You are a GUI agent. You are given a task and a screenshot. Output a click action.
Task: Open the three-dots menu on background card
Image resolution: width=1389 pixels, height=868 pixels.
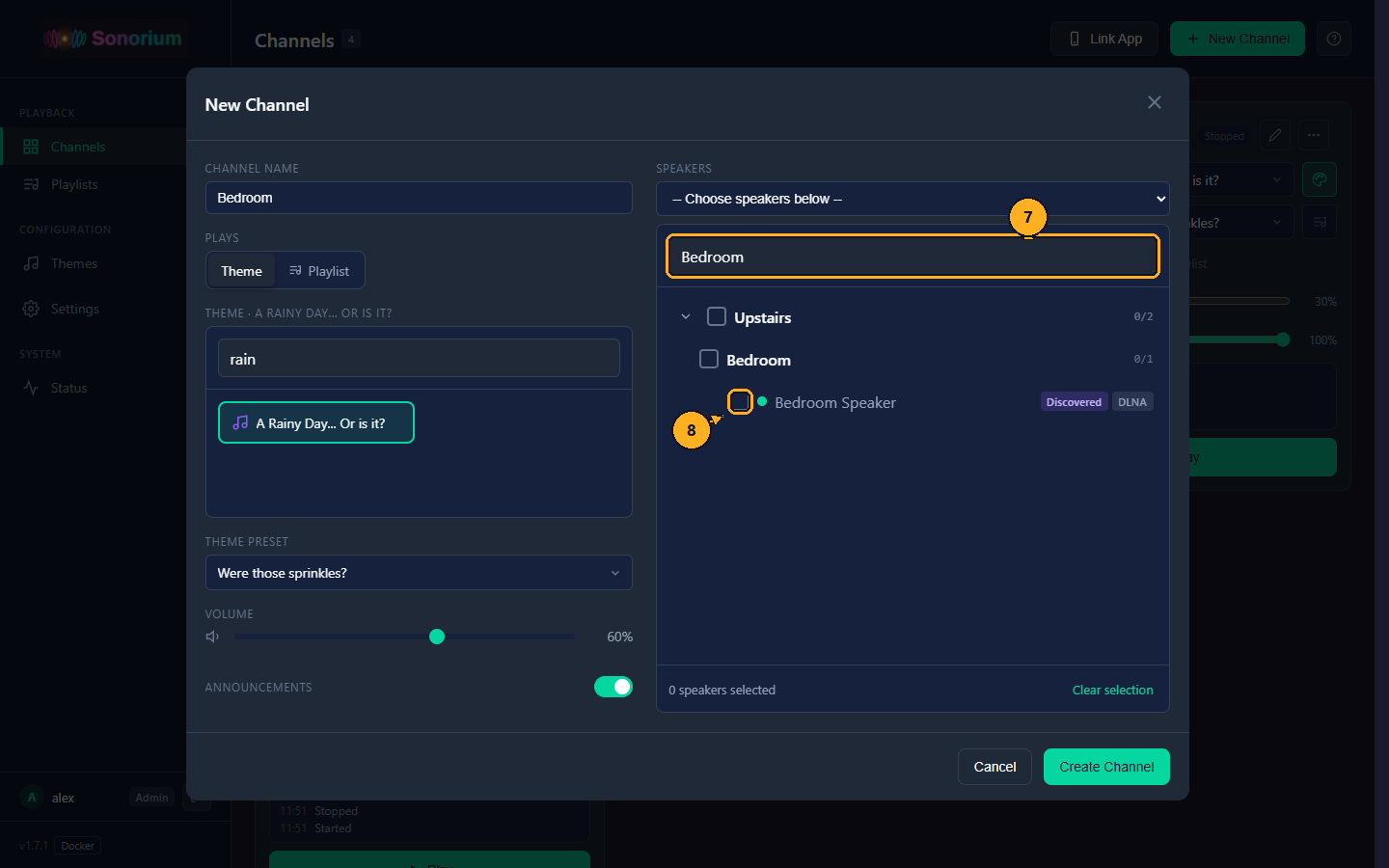1314,135
